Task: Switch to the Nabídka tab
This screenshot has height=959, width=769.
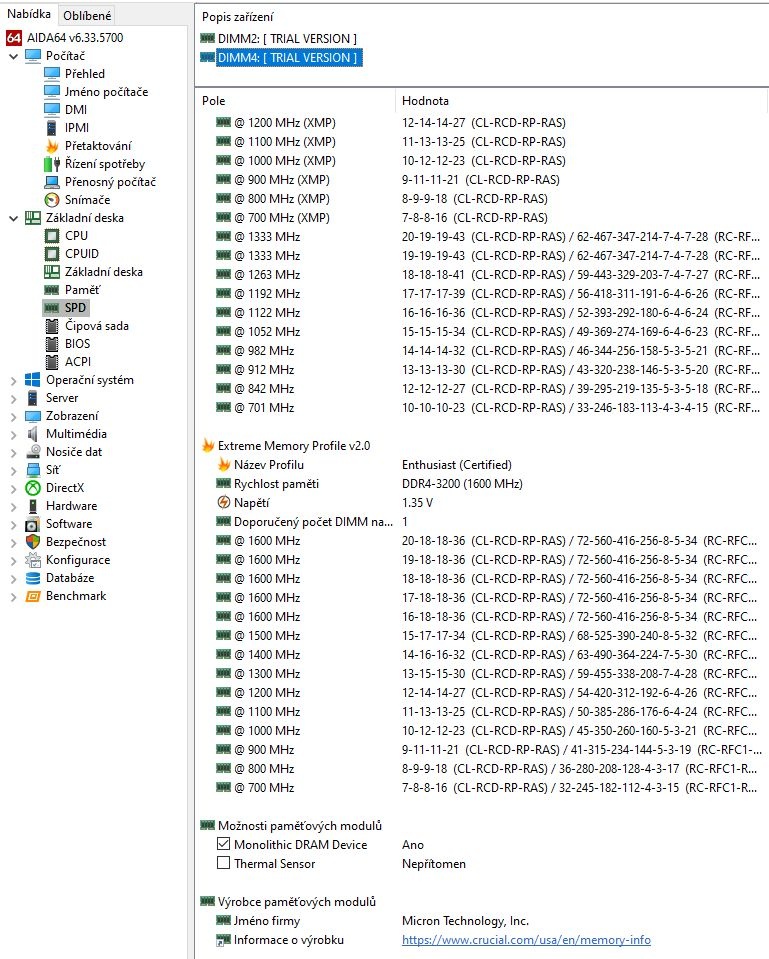Action: [28, 14]
